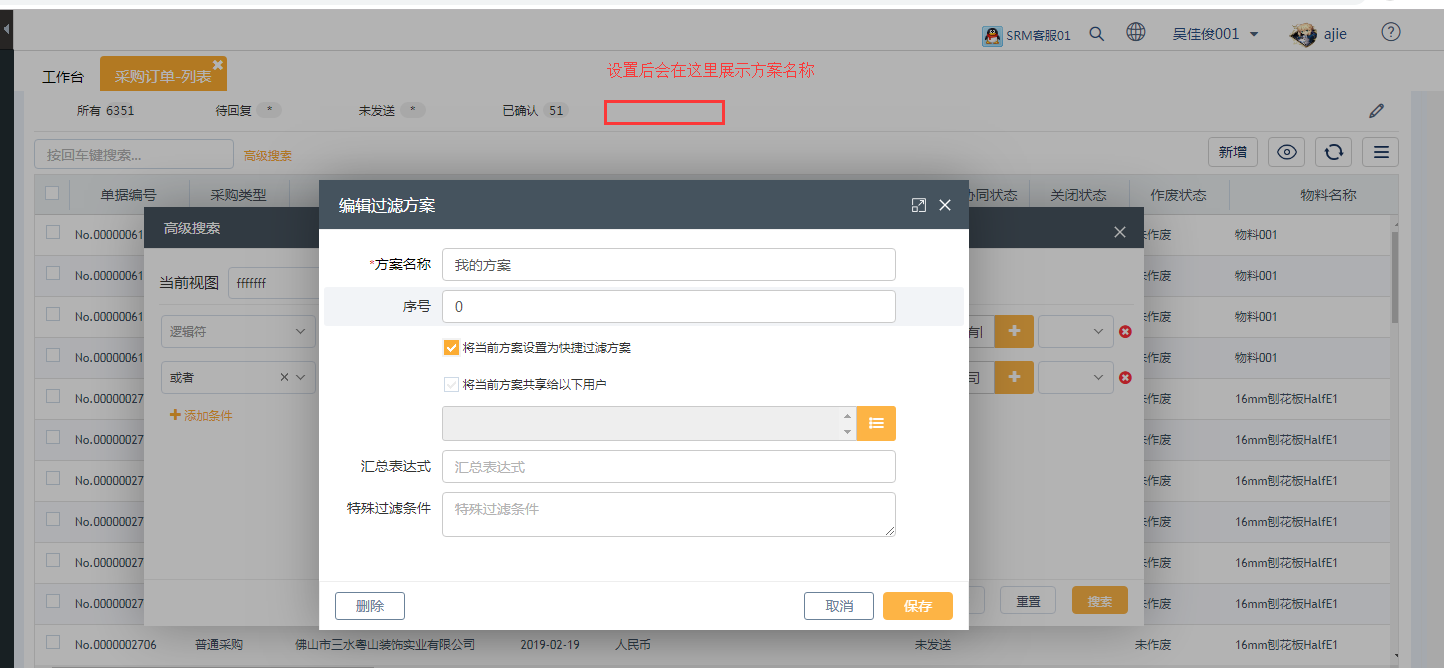Close the 编辑过滤方案 dialog
Viewport: 1444px width, 668px height.
click(945, 205)
